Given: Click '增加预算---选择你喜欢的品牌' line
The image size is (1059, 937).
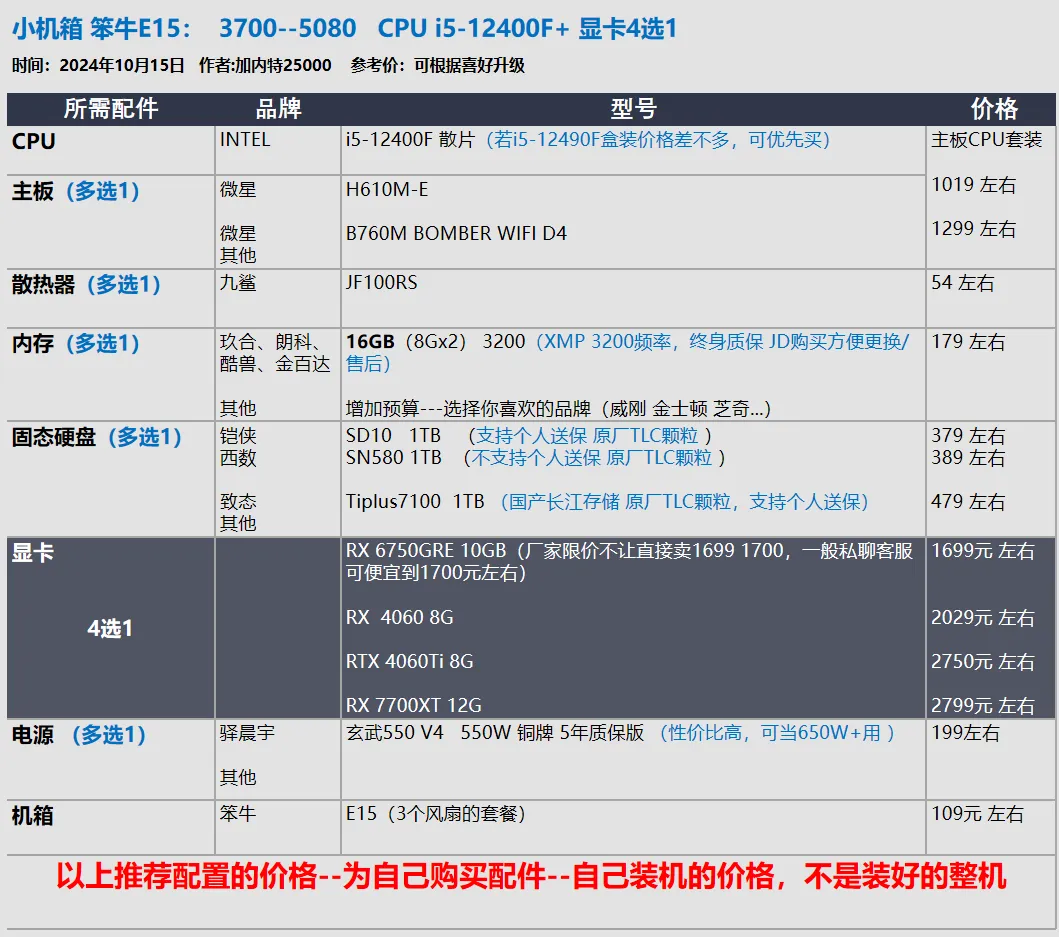Looking at the screenshot, I should click(x=468, y=409).
